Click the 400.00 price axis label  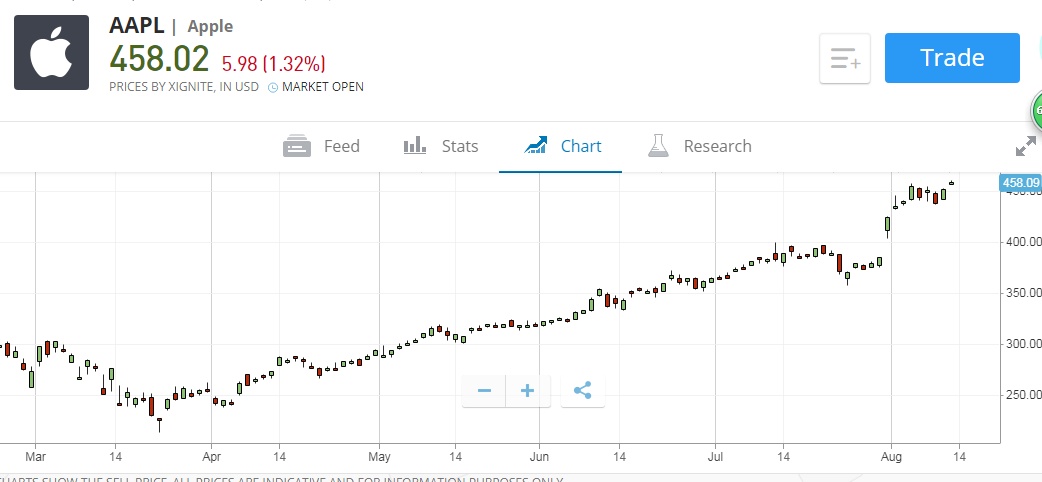point(1020,242)
